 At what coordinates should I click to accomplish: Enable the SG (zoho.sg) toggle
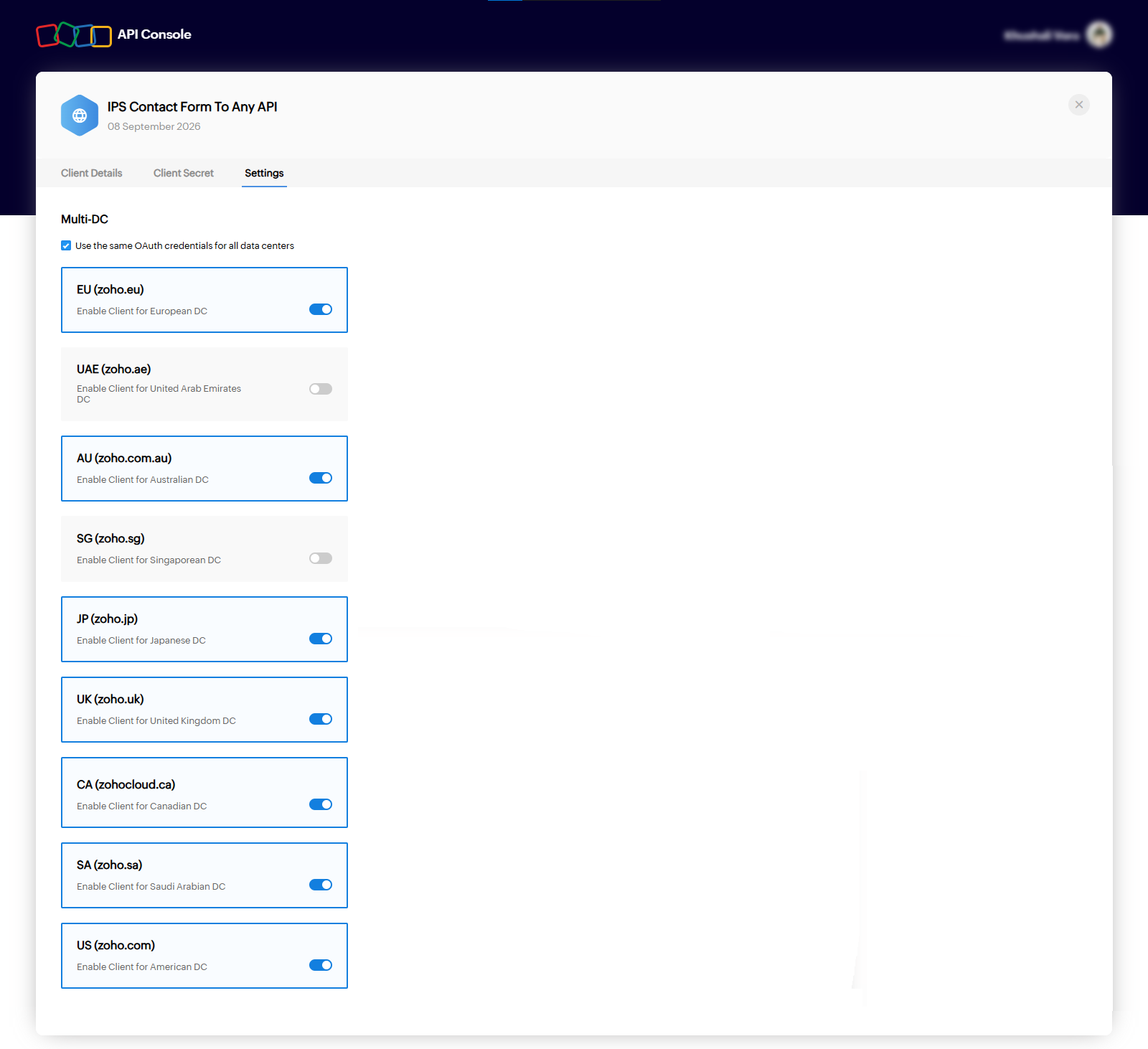tap(321, 558)
